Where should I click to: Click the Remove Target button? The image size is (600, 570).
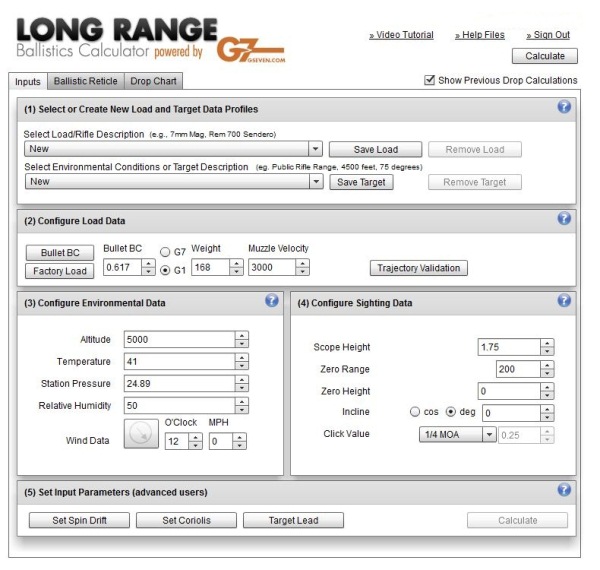tap(474, 182)
